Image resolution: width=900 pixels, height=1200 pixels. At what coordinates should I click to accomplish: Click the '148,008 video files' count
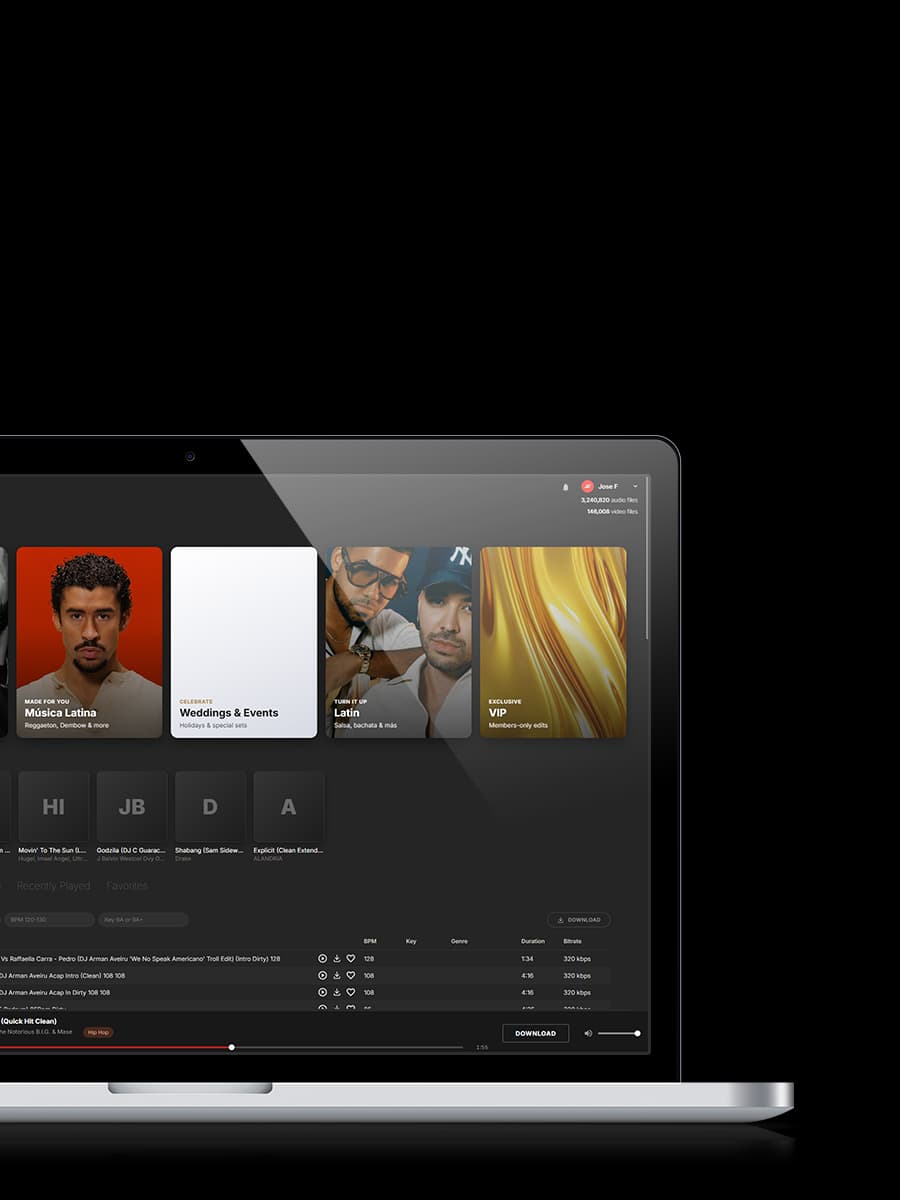click(612, 511)
